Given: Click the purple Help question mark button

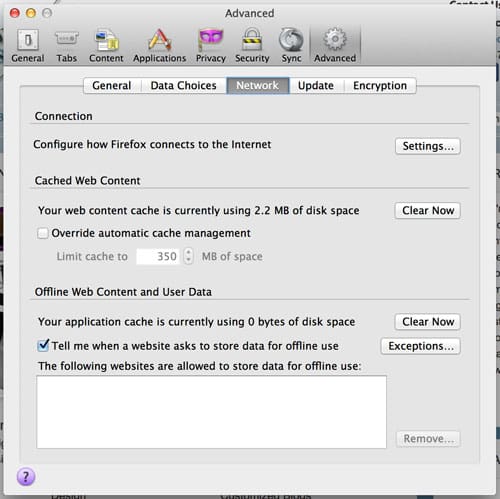Looking at the screenshot, I should [x=26, y=477].
